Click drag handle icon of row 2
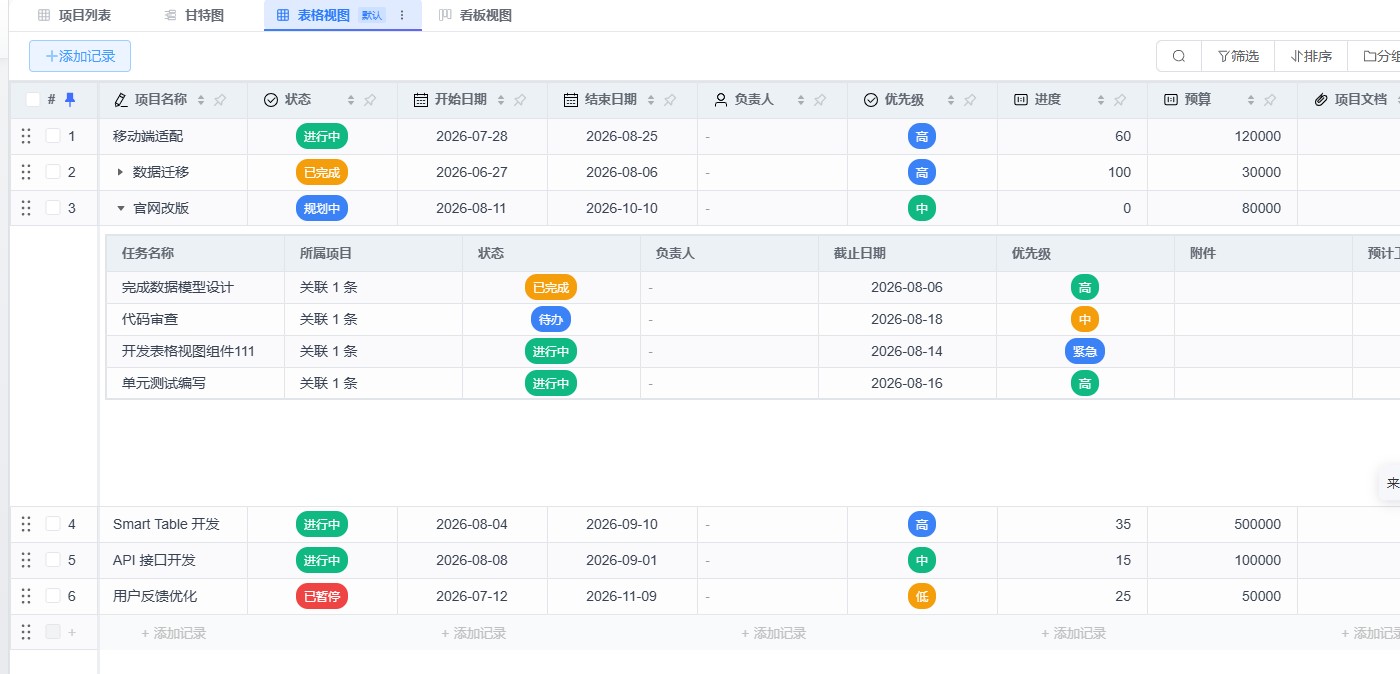The height and width of the screenshot is (674, 1400). 26,172
